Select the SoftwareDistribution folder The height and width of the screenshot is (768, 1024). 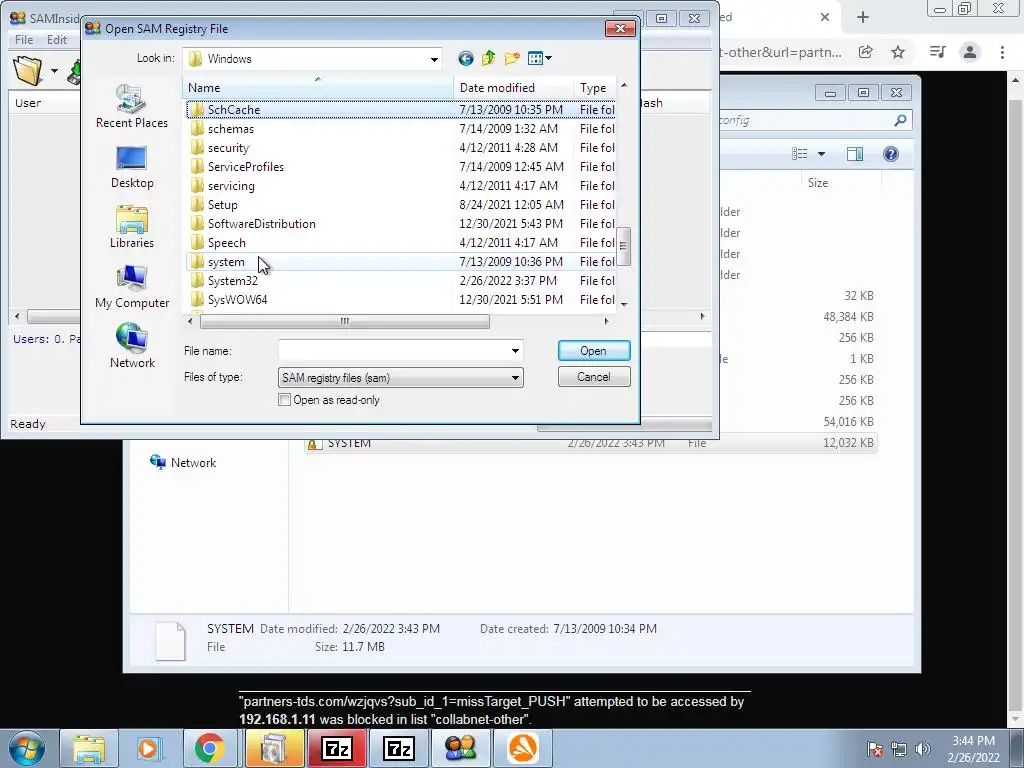[400, 224]
